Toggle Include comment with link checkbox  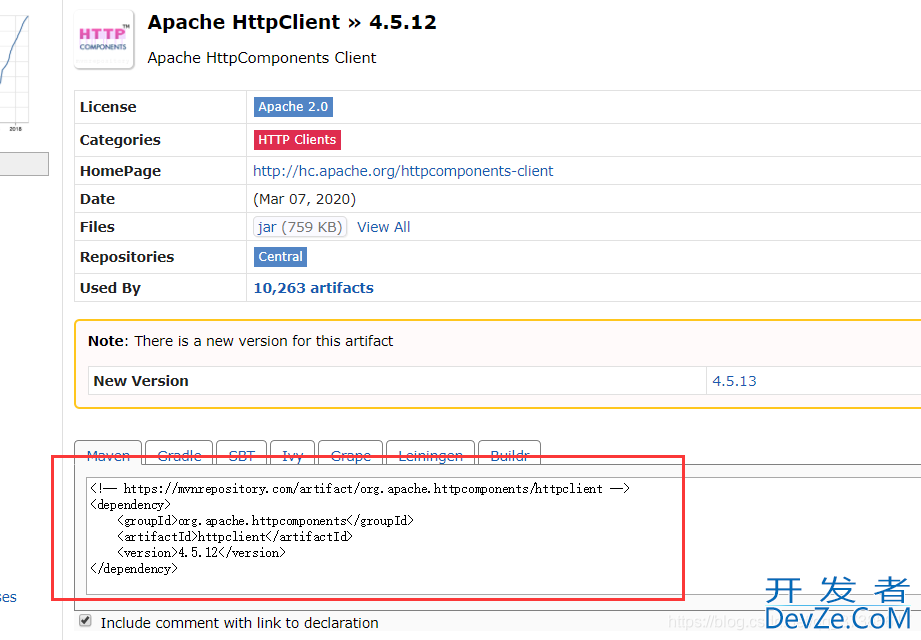(85, 621)
